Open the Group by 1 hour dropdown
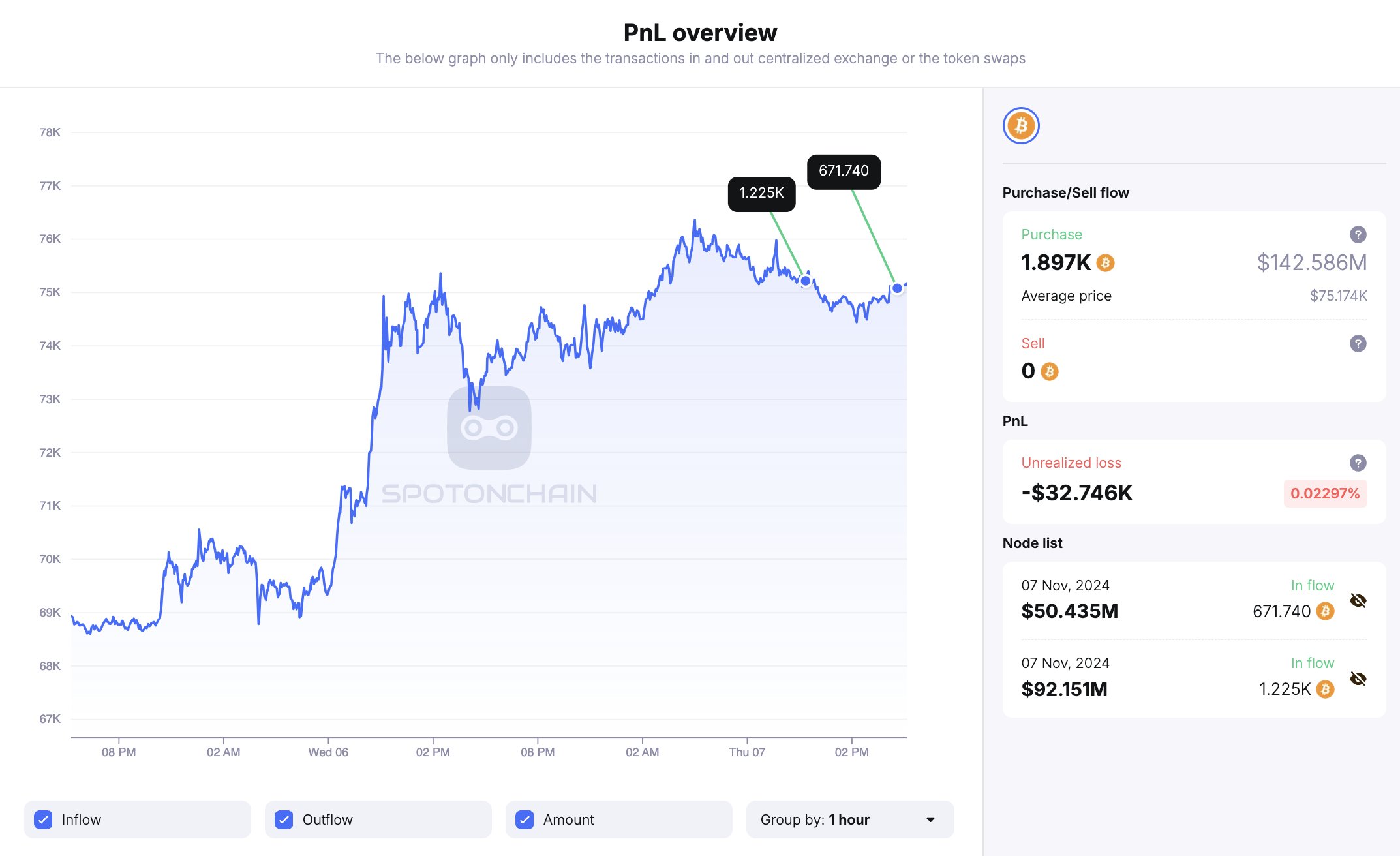 [x=849, y=819]
